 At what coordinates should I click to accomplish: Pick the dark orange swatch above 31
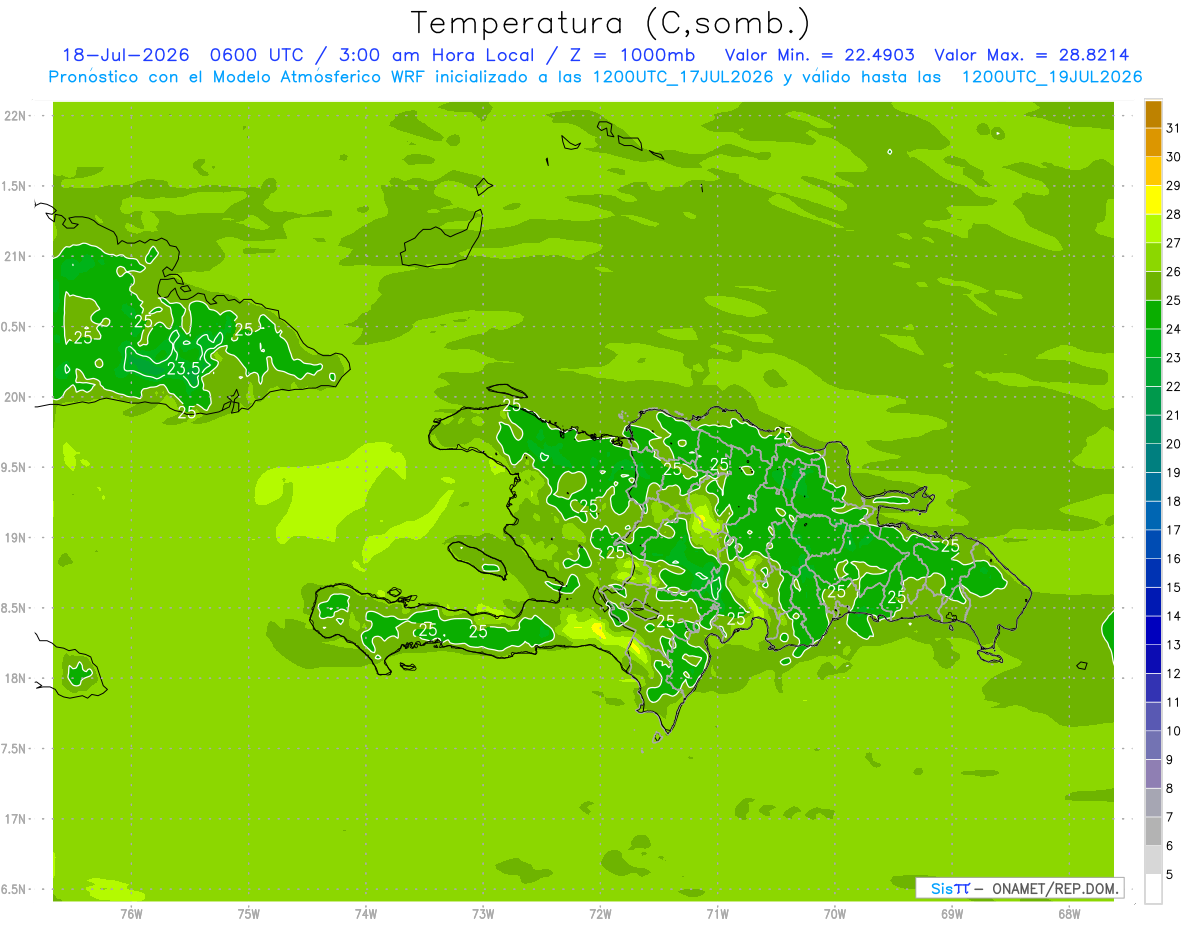tap(1153, 114)
